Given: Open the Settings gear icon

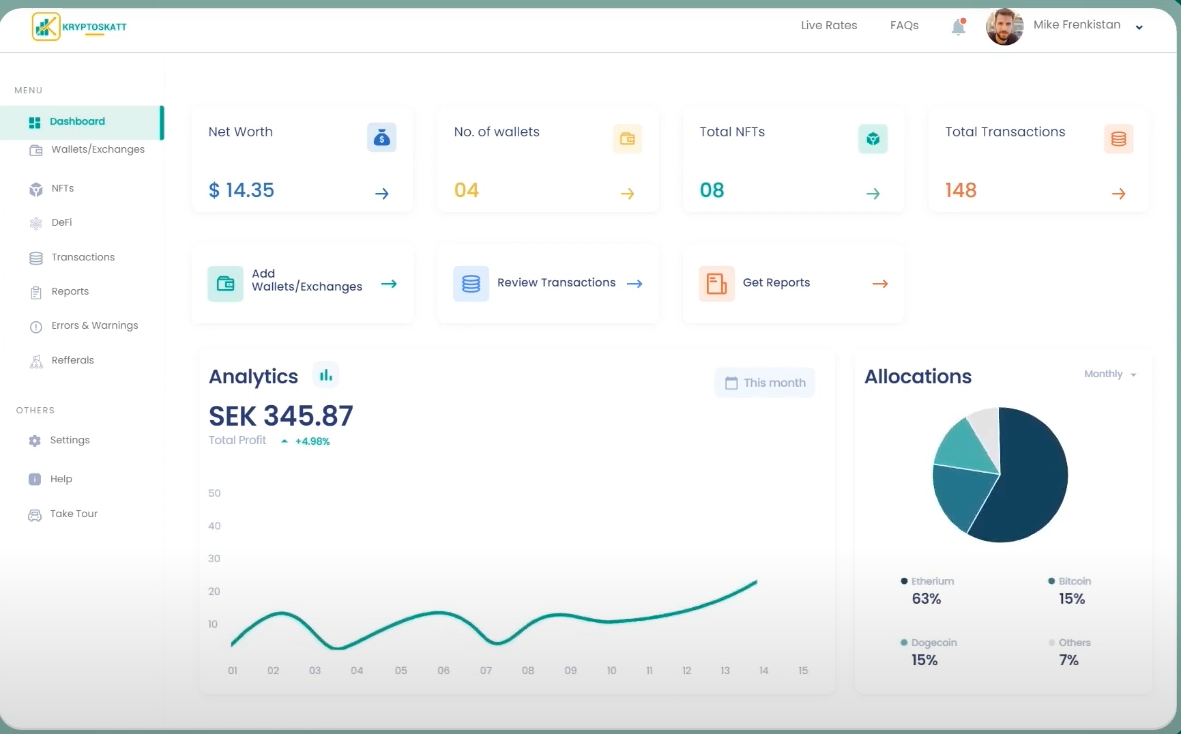Looking at the screenshot, I should click(x=33, y=440).
